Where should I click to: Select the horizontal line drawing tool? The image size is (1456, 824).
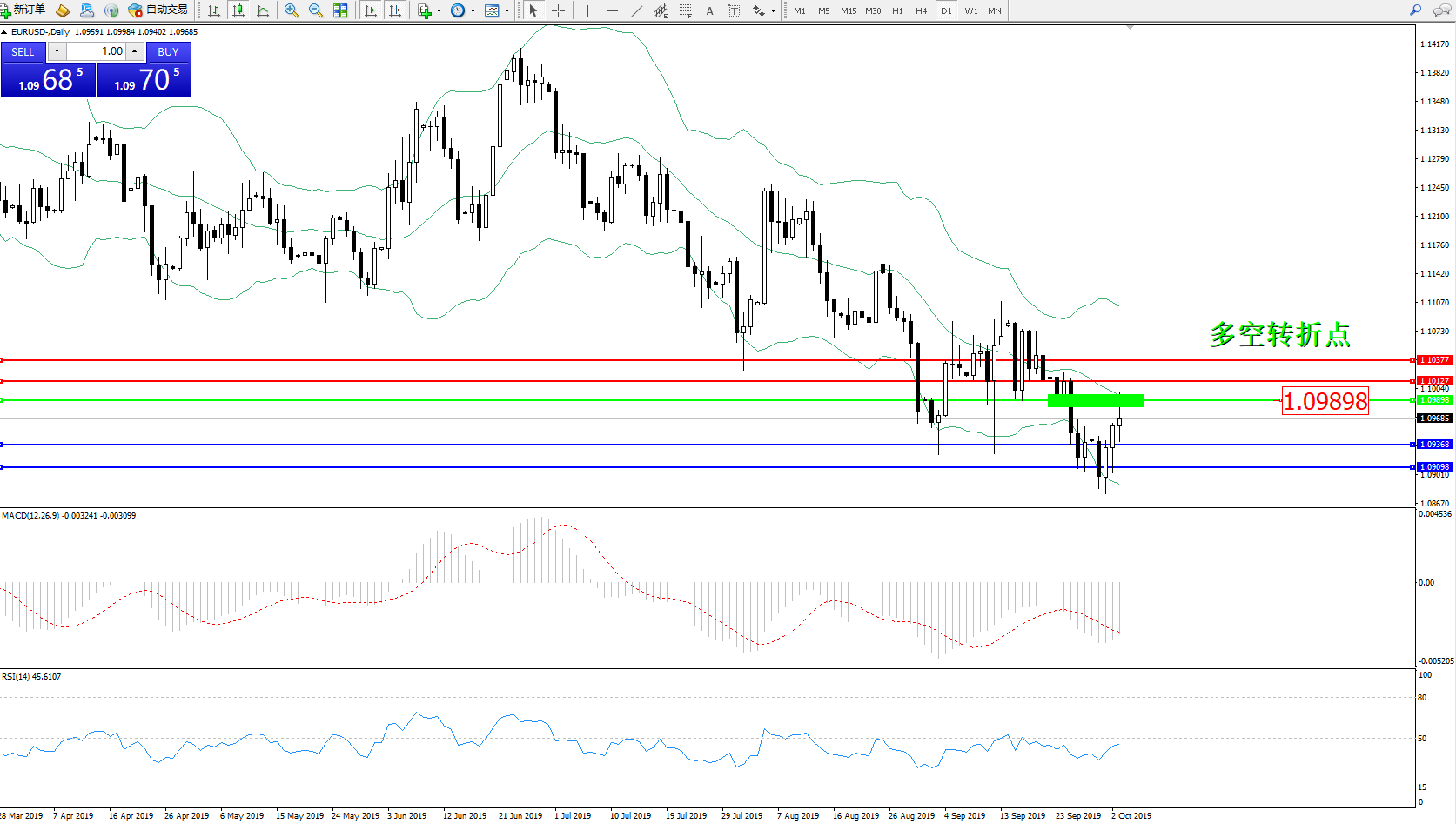point(613,10)
